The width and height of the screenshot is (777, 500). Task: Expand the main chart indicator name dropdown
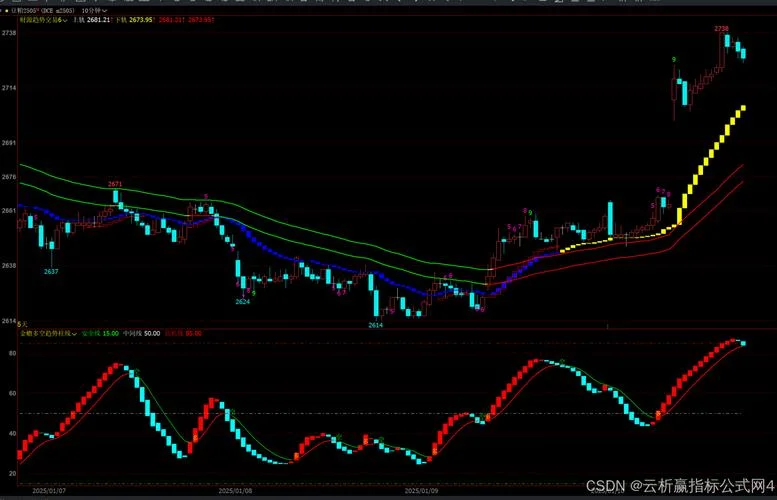pyautogui.click(x=43, y=20)
